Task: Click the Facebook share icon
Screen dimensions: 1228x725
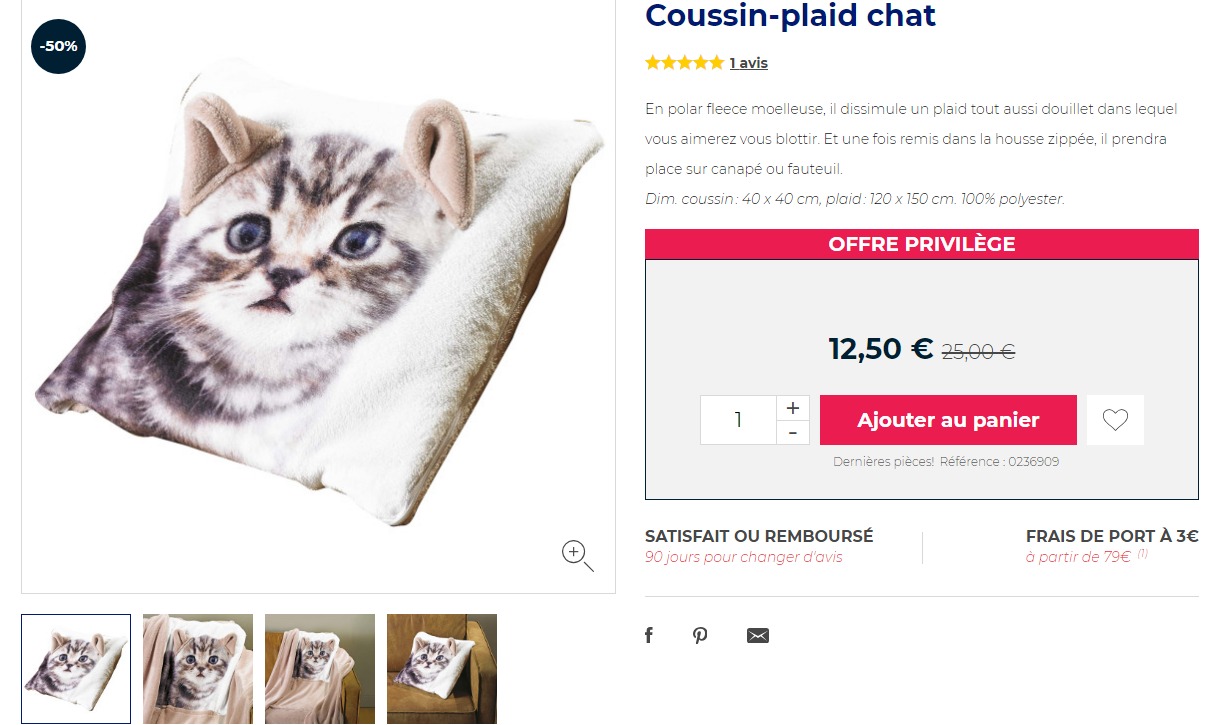Action: 649,635
